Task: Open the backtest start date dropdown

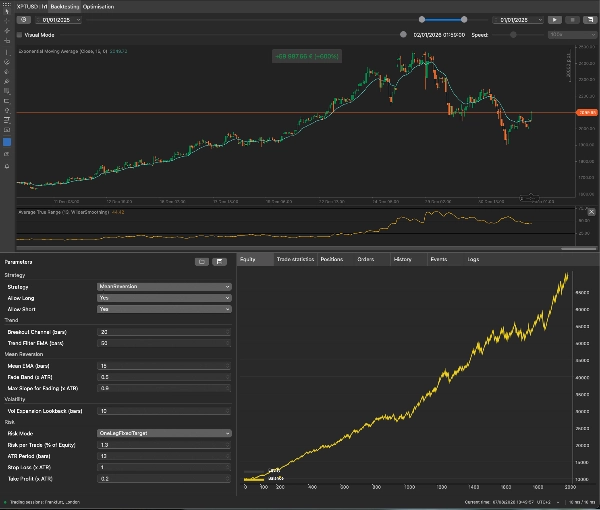Action: (x=59, y=20)
